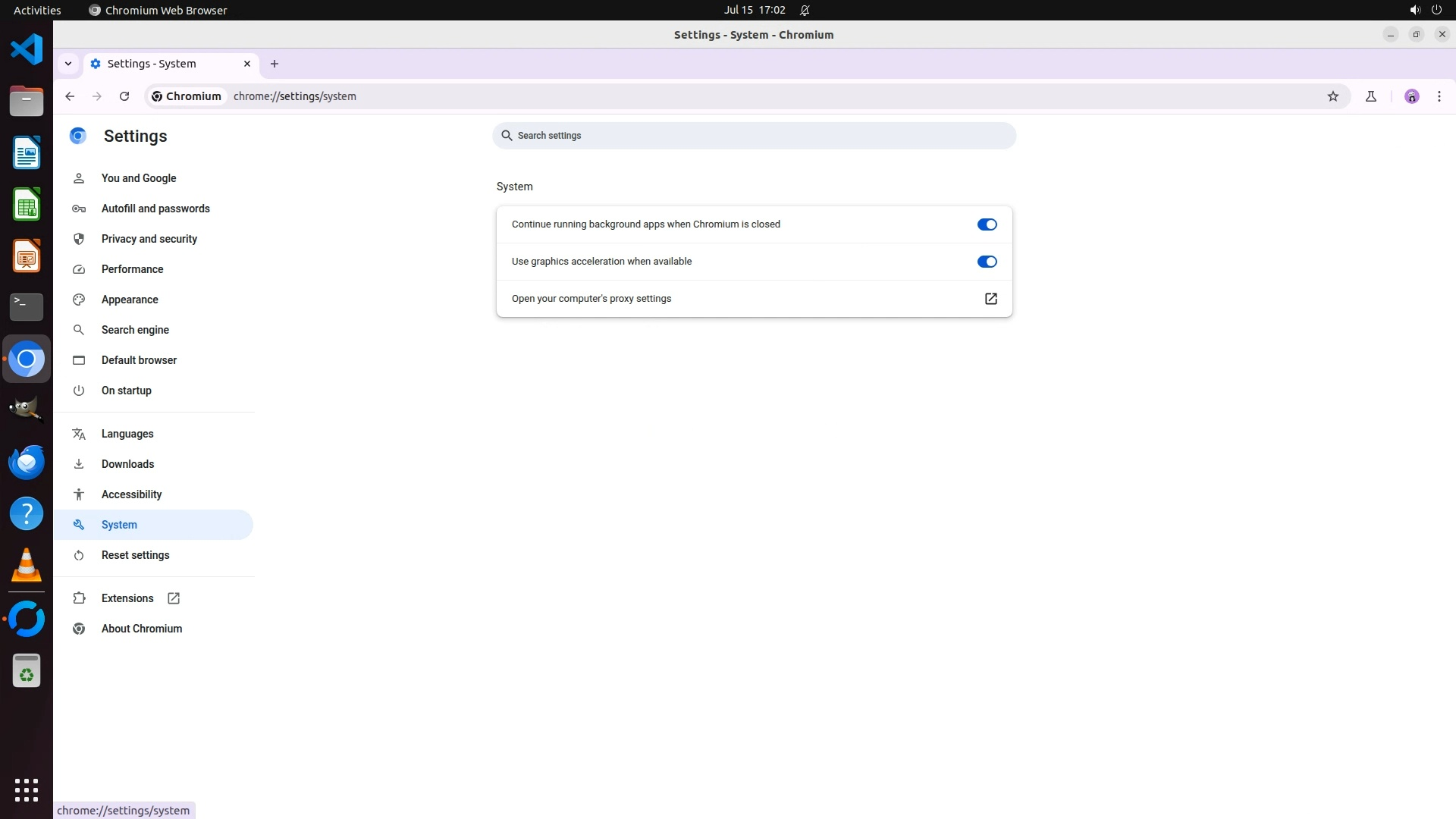Open Extensions page link
1456x819 pixels.
(x=127, y=598)
